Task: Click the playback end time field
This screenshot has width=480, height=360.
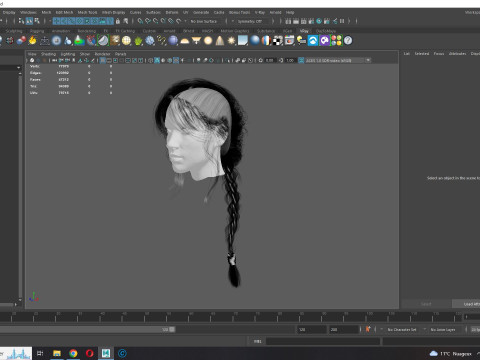Action: [312, 329]
